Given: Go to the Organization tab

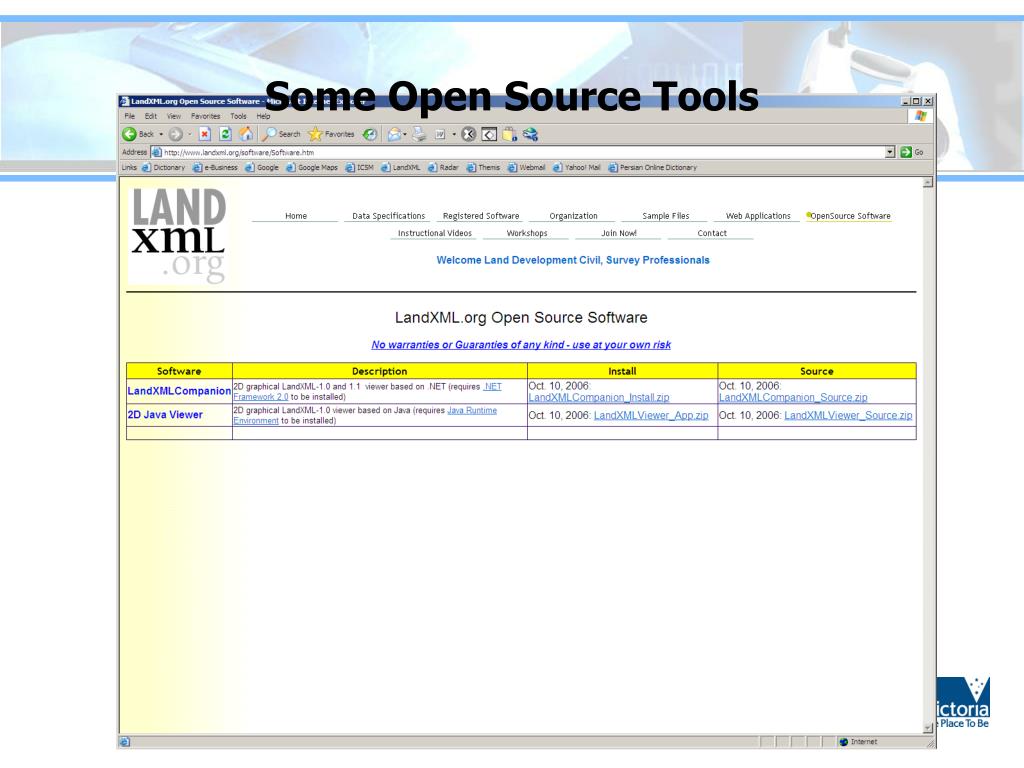Looking at the screenshot, I should click(x=573, y=216).
